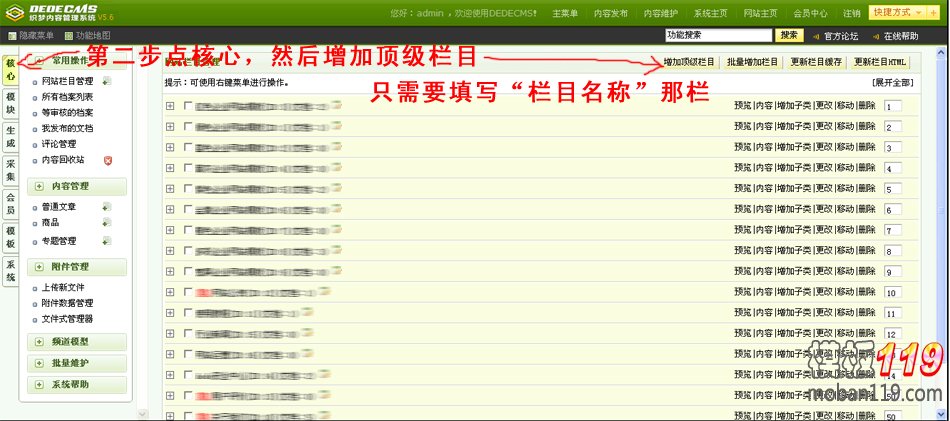The width and height of the screenshot is (950, 421).
Task: Go to 网站主页 in the top navigation
Action: [x=760, y=13]
